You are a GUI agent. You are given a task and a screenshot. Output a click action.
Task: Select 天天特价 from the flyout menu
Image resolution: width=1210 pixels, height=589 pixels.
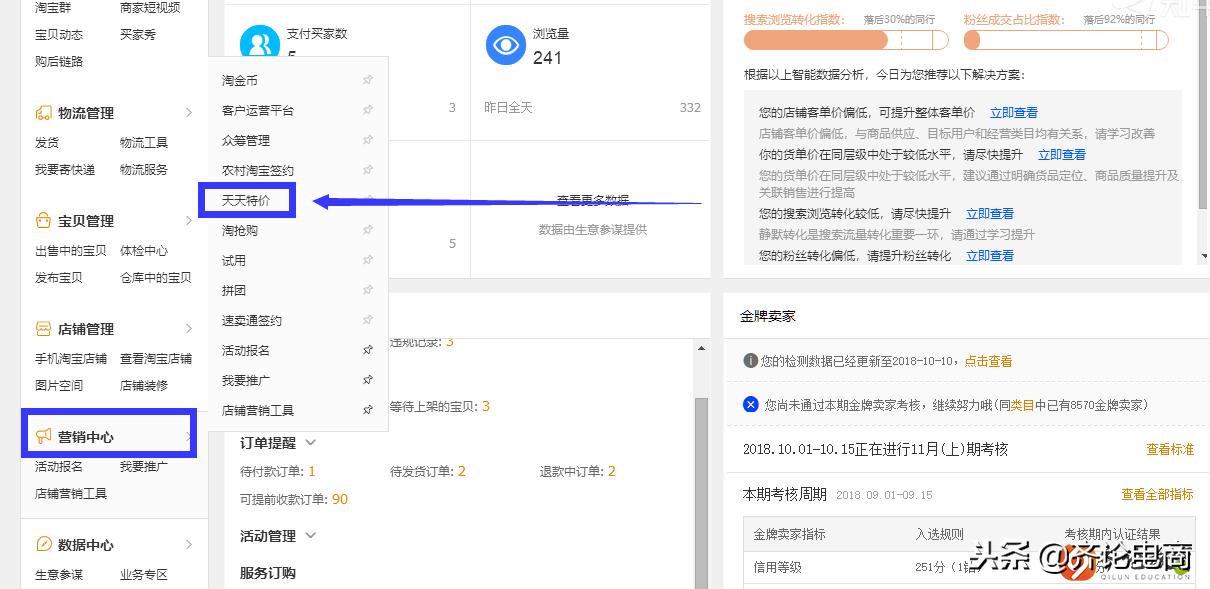[x=246, y=200]
